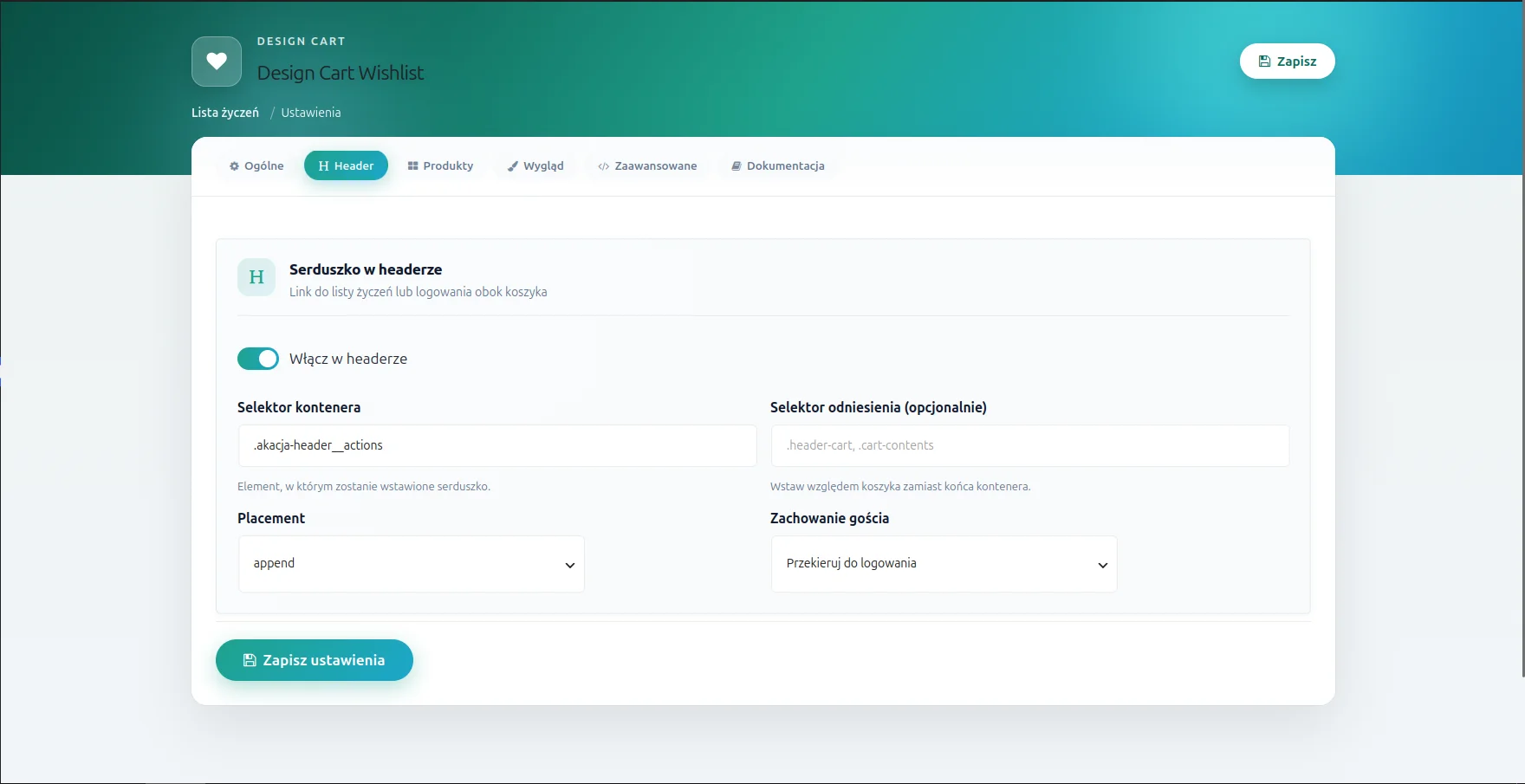This screenshot has height=784, width=1525.
Task: Click the Design Cart Wishlist title
Action: click(x=341, y=73)
